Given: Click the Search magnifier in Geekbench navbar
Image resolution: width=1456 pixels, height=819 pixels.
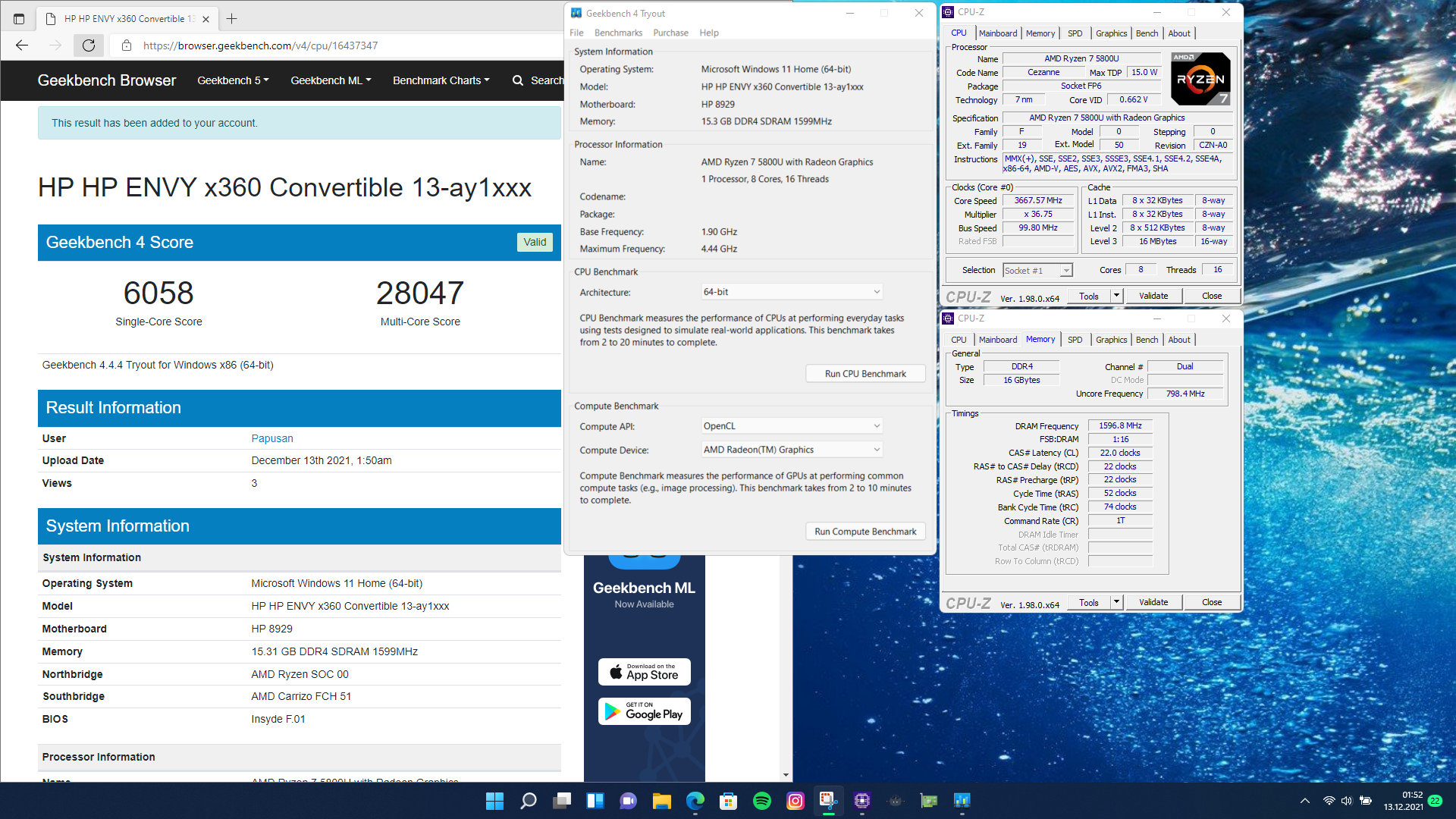Looking at the screenshot, I should coord(518,80).
